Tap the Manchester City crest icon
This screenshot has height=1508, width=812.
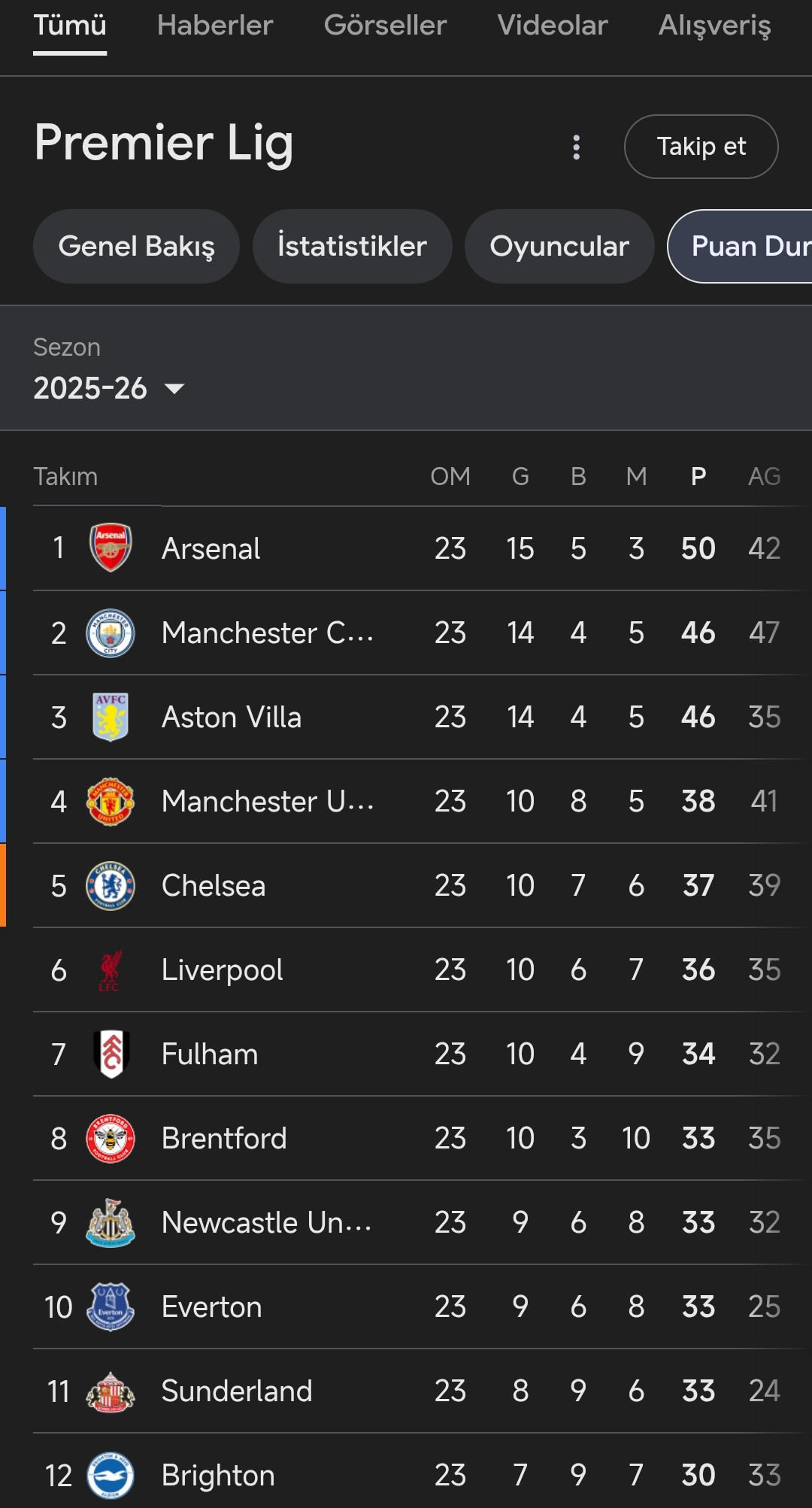pos(111,633)
